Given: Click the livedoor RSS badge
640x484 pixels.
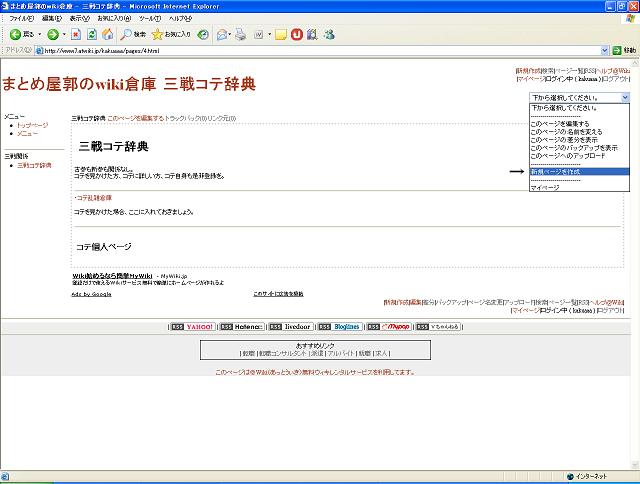Looking at the screenshot, I should click(291, 326).
